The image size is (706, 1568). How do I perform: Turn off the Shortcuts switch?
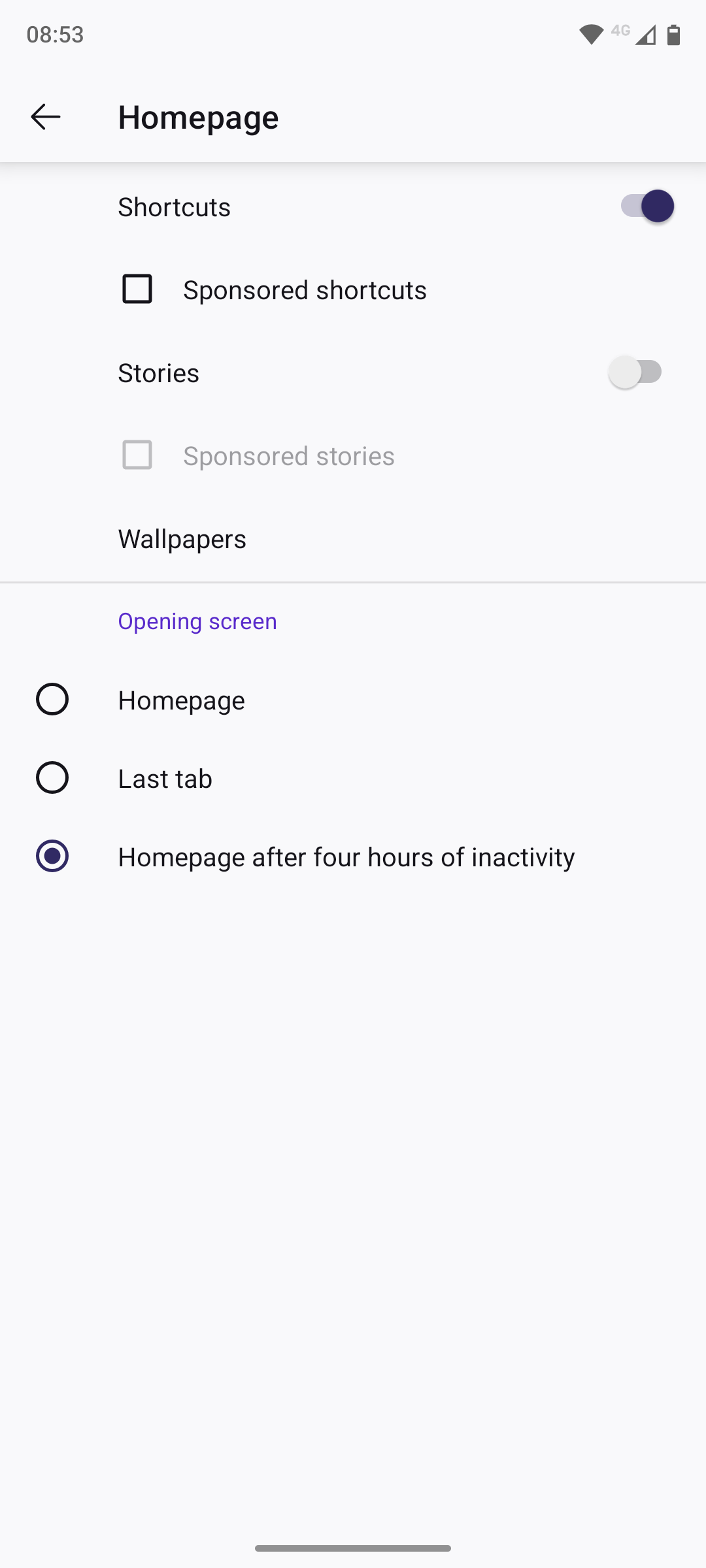pyautogui.click(x=647, y=206)
